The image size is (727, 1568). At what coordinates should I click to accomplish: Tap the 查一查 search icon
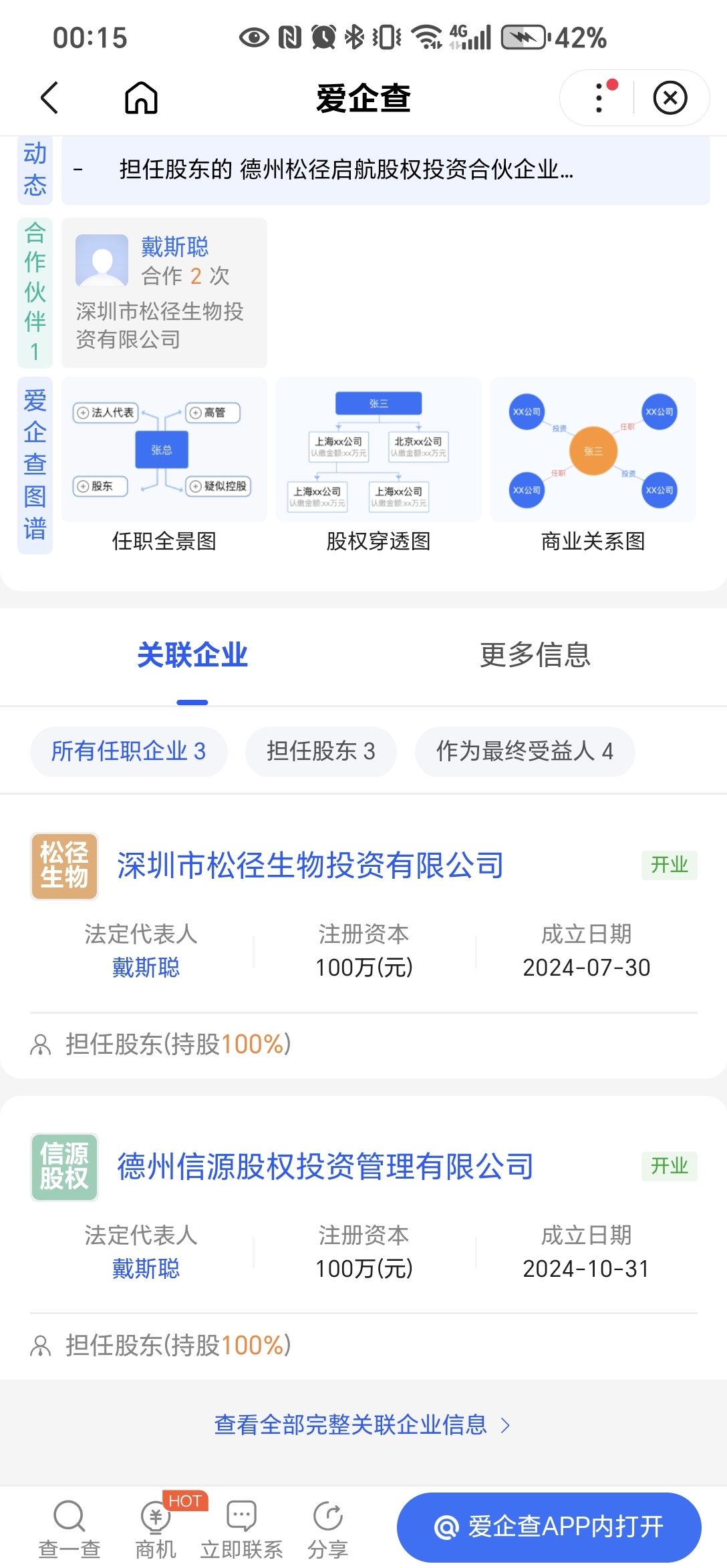(69, 1517)
